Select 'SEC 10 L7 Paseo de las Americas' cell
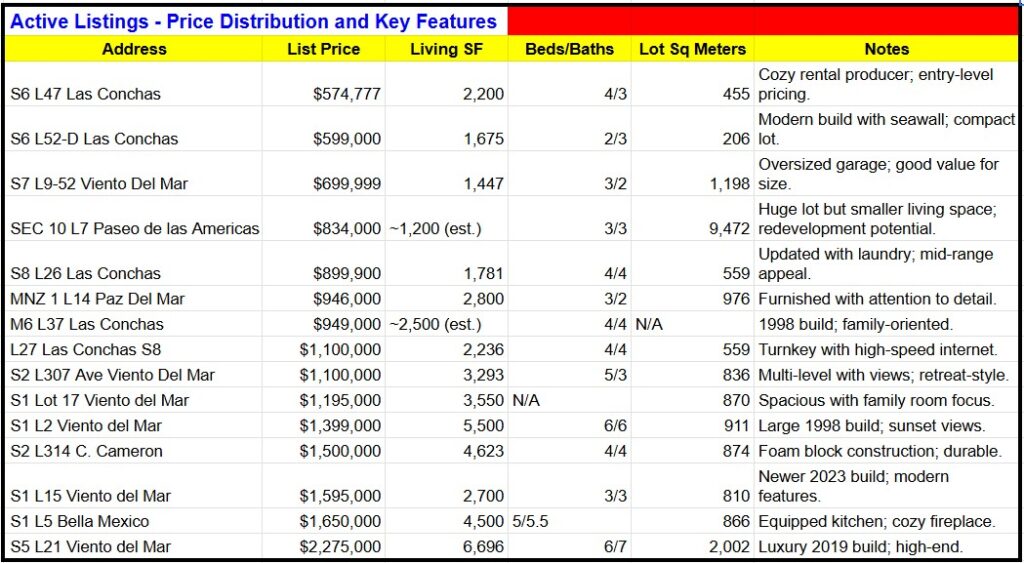This screenshot has width=1024, height=563. click(x=134, y=229)
